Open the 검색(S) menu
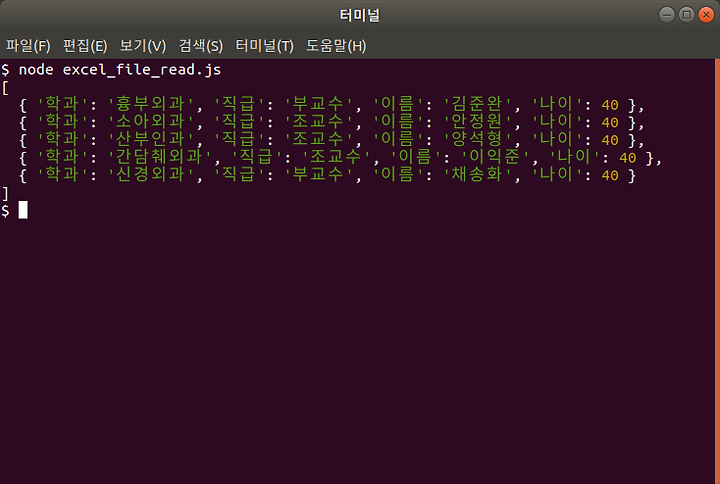Screen dimensions: 720x484 point(201,46)
